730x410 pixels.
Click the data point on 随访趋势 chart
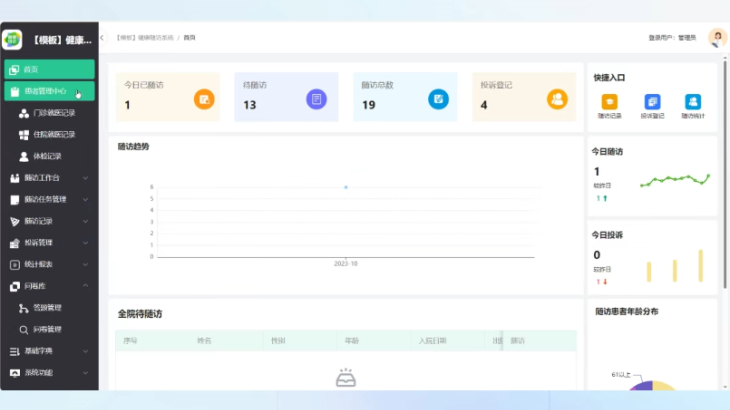click(346, 187)
